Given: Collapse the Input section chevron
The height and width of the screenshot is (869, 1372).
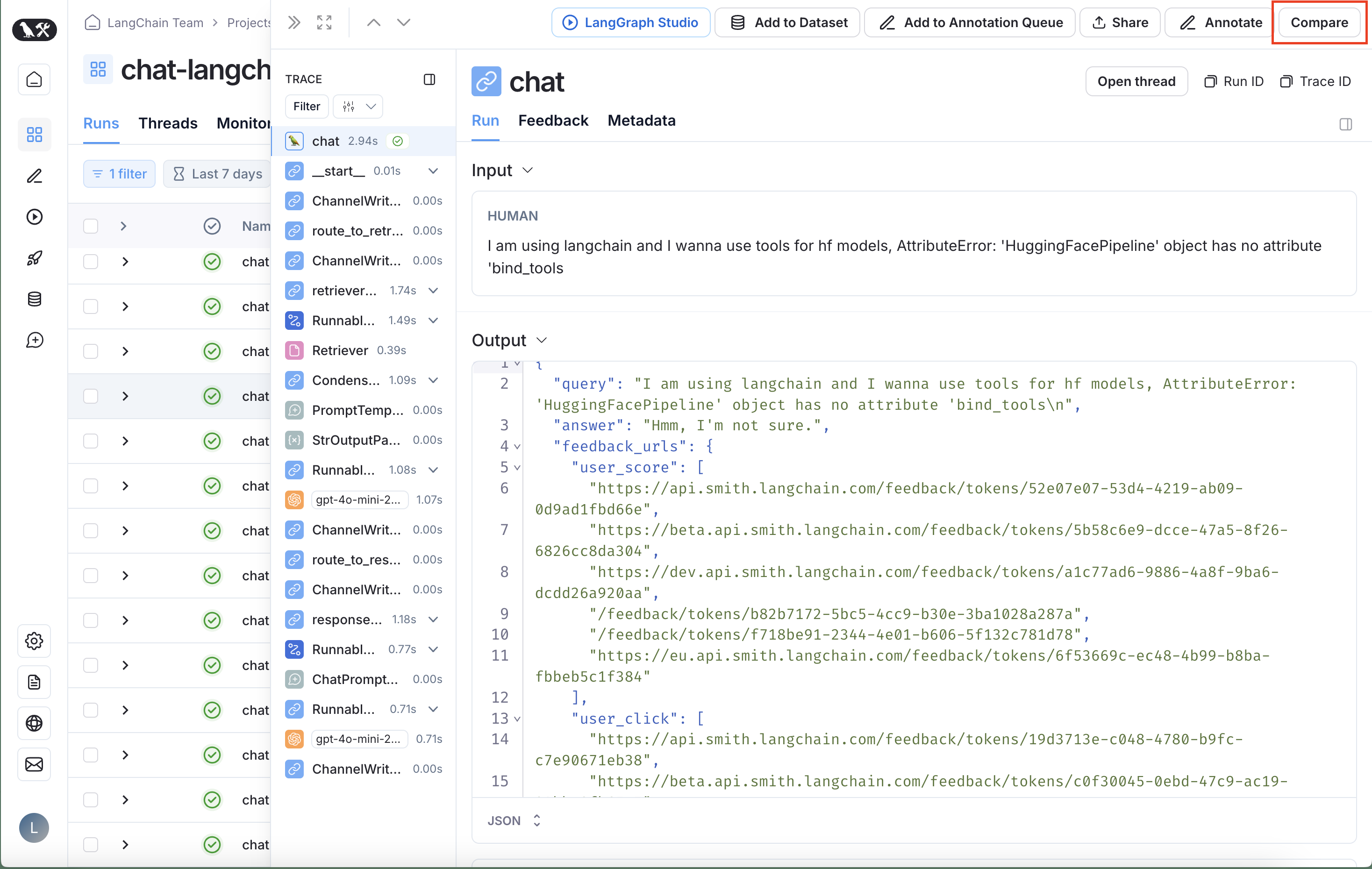Looking at the screenshot, I should (x=528, y=170).
